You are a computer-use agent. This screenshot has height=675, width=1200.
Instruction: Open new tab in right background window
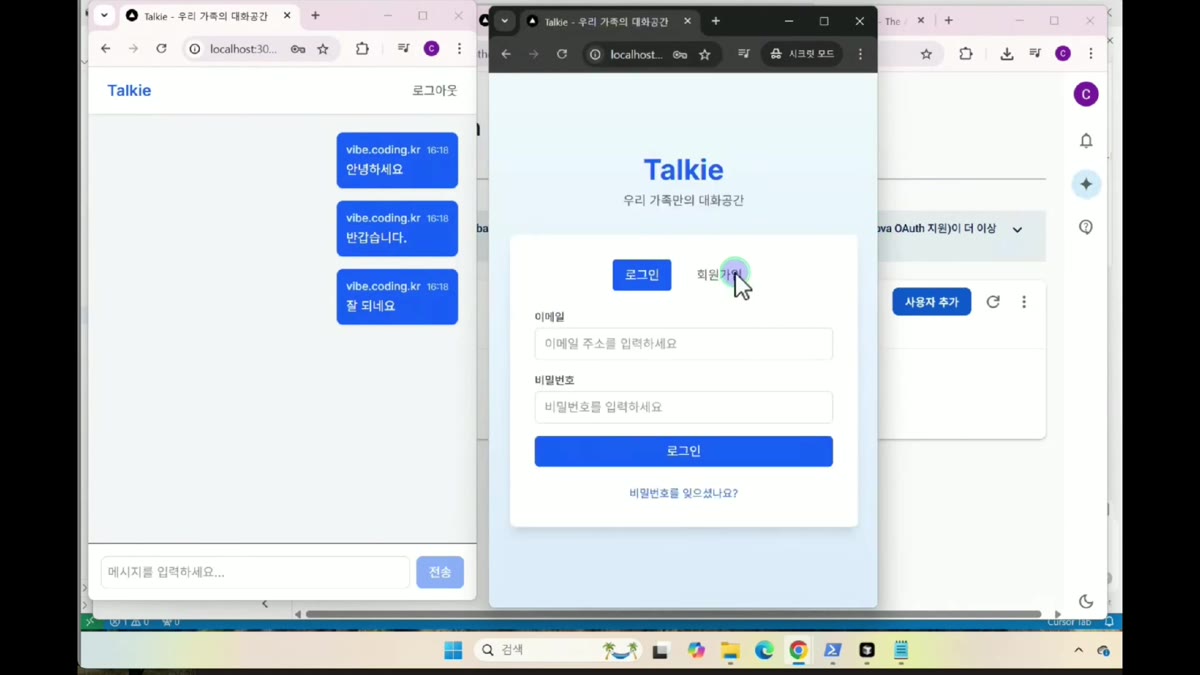tap(948, 21)
